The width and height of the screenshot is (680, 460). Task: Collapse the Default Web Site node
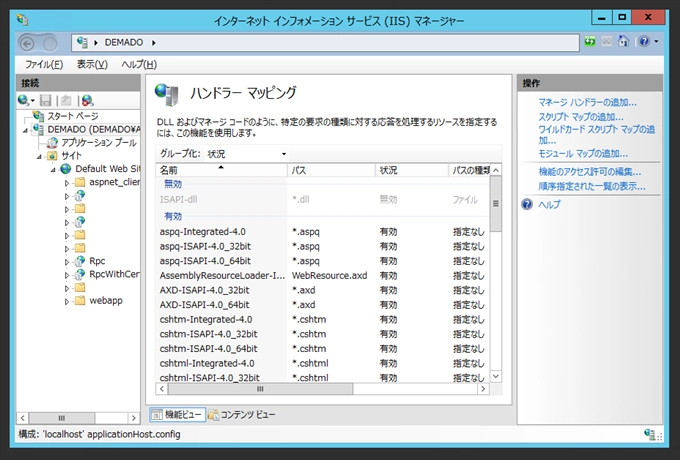click(53, 169)
